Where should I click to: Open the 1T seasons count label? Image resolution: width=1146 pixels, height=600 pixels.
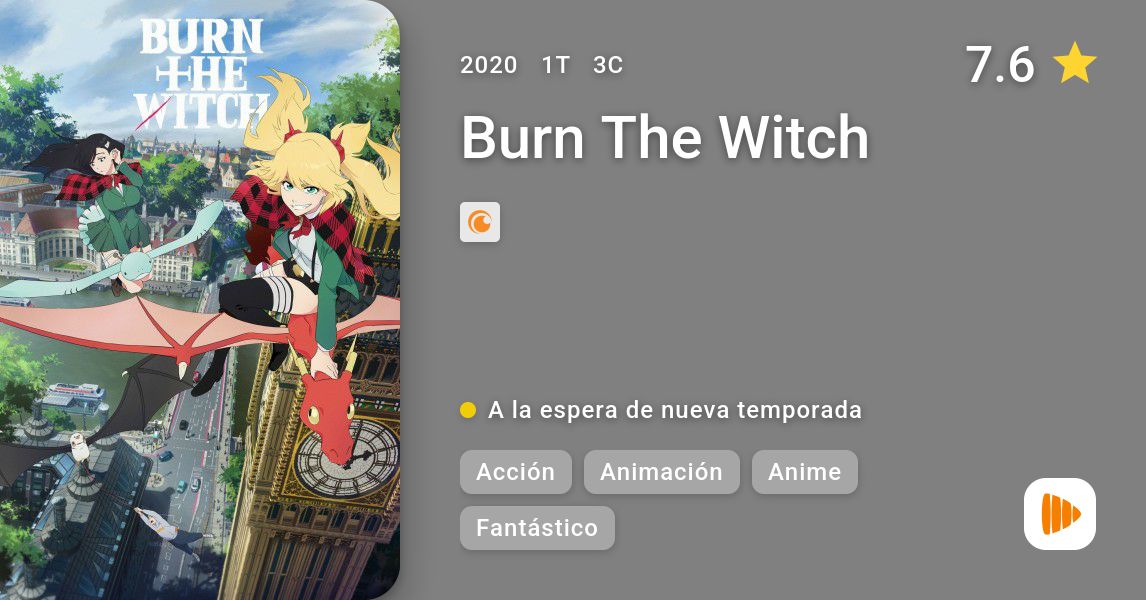tap(555, 65)
